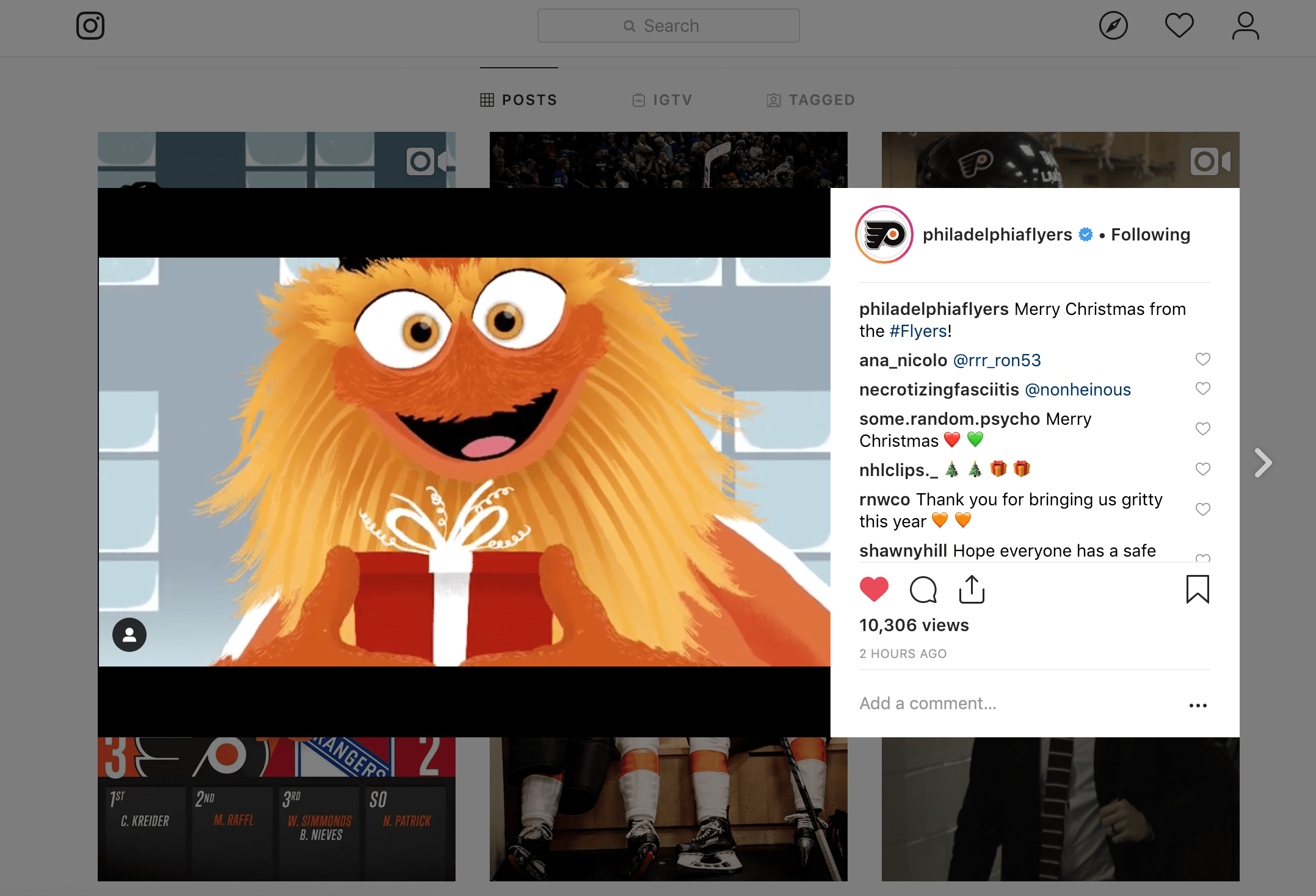Go to next post with right chevron
The image size is (1316, 896).
(1263, 463)
